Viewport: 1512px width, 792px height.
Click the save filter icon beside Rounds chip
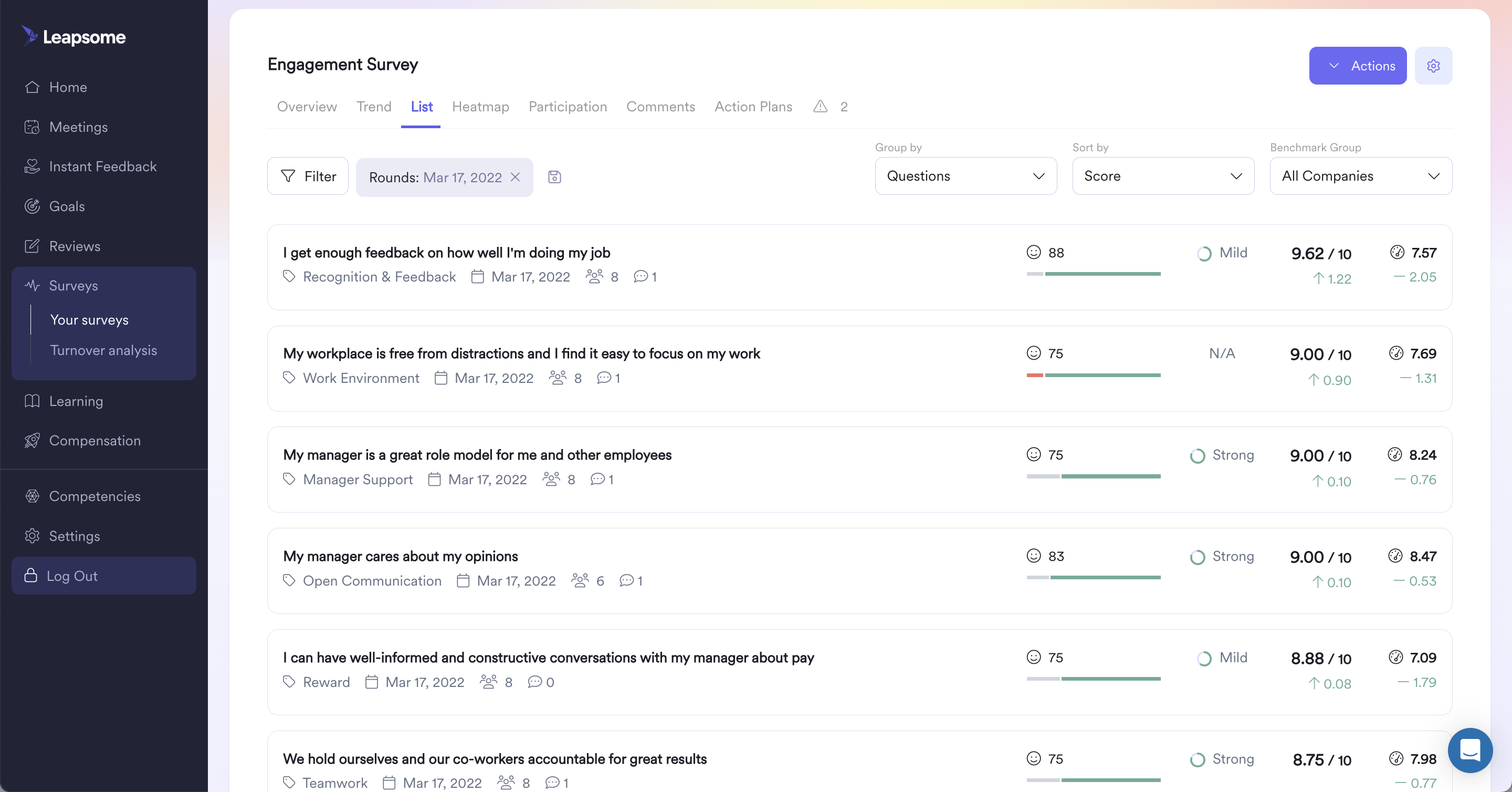(x=554, y=176)
